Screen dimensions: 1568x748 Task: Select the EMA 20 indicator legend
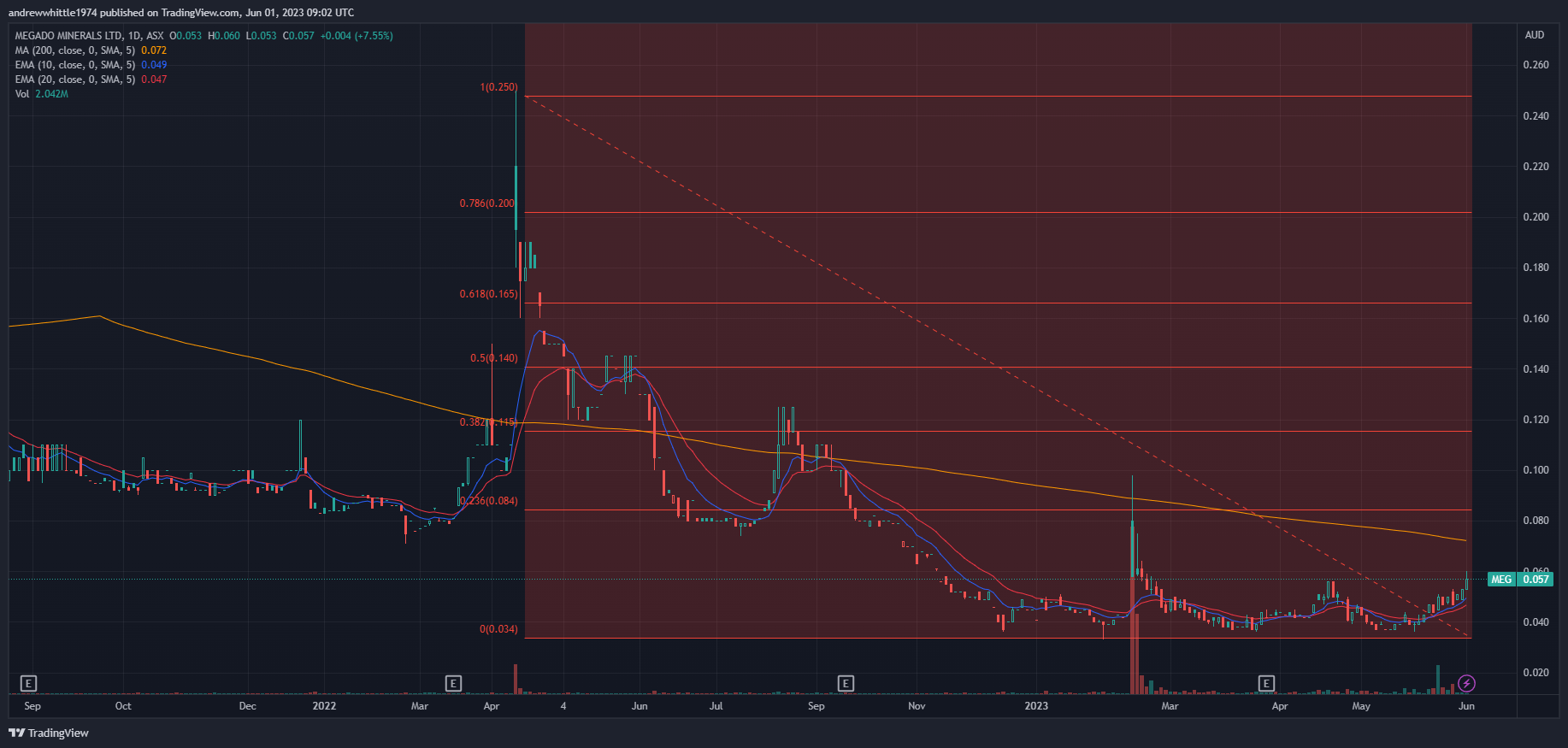[74, 80]
